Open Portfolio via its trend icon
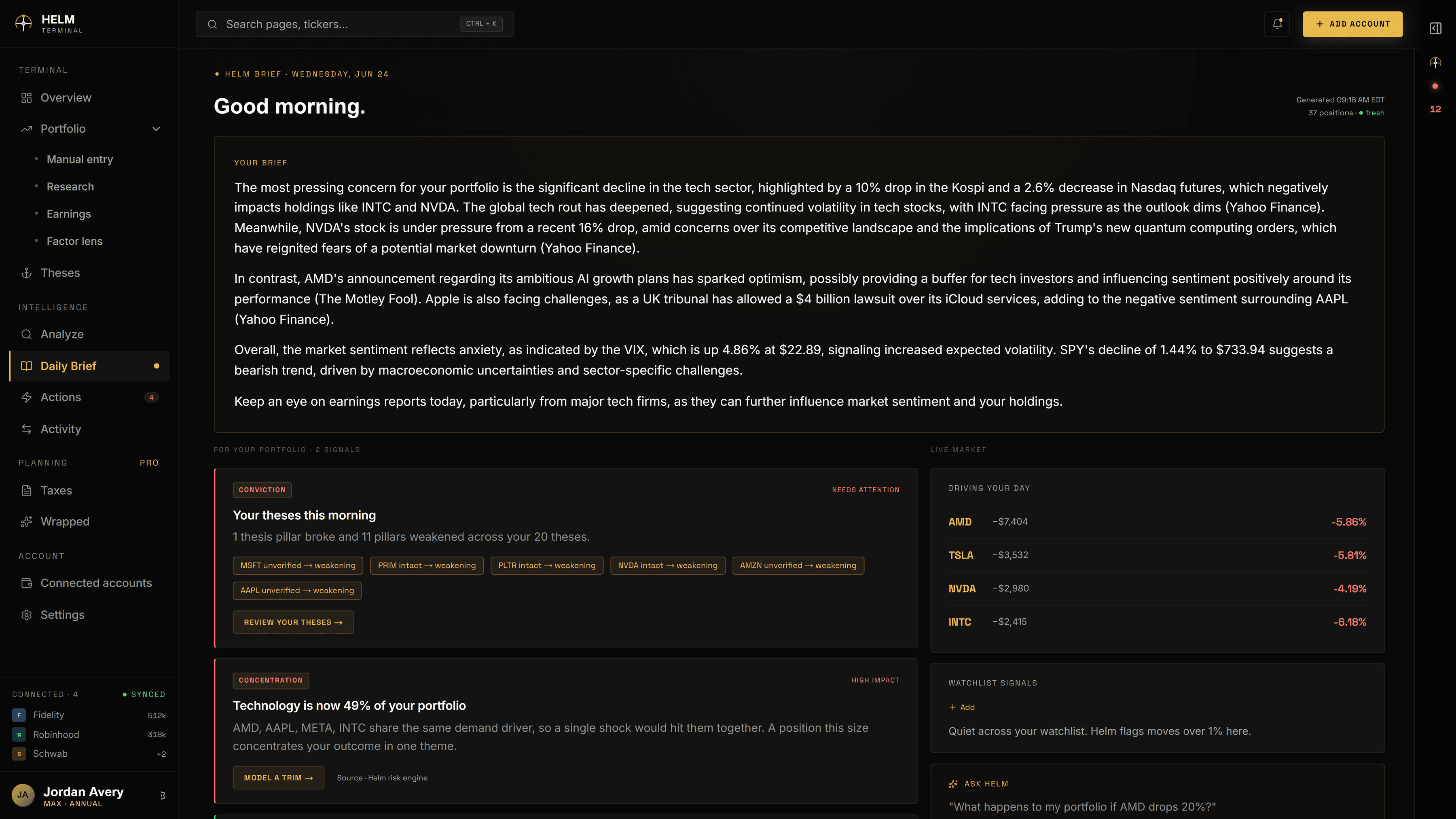 click(27, 129)
